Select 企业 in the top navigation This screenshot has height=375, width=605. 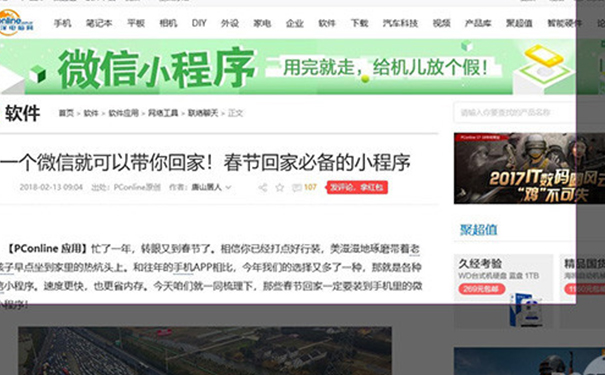(294, 23)
